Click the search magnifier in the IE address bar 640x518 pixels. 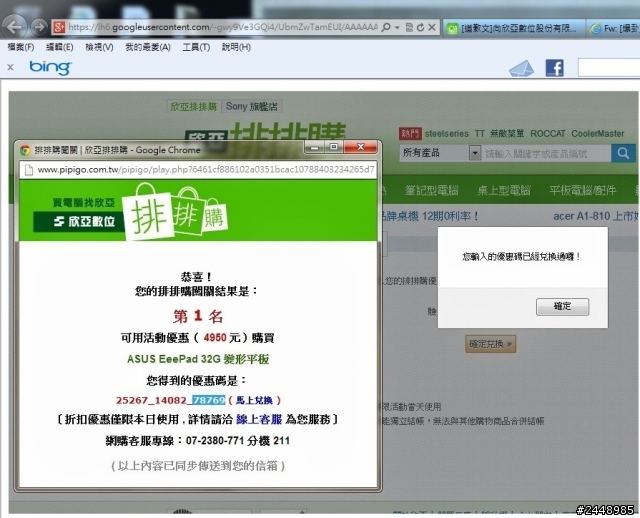click(x=385, y=27)
